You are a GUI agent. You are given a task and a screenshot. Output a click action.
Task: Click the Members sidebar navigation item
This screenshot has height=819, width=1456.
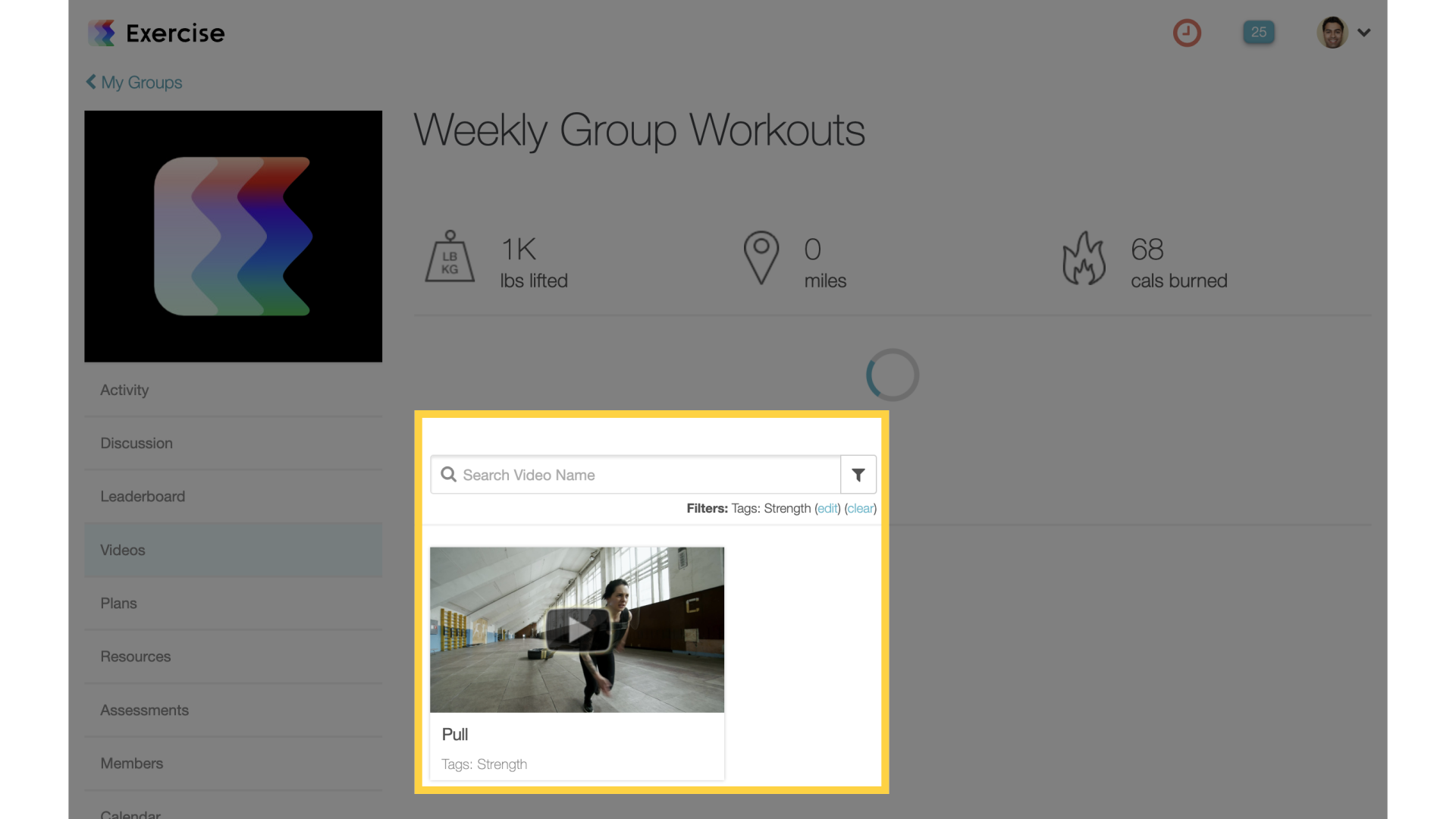click(x=131, y=764)
